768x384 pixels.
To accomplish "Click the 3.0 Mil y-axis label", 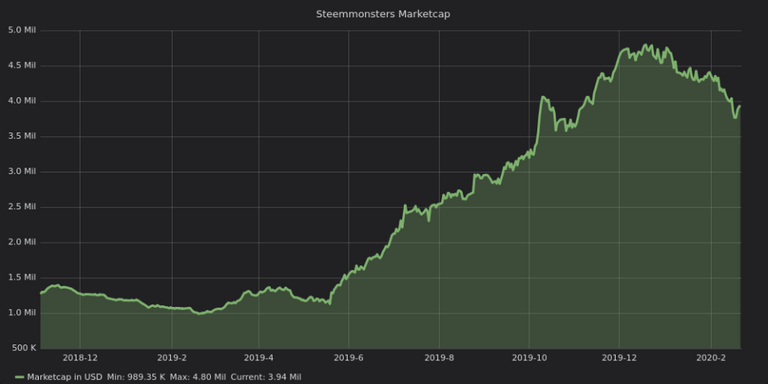I will coord(23,171).
